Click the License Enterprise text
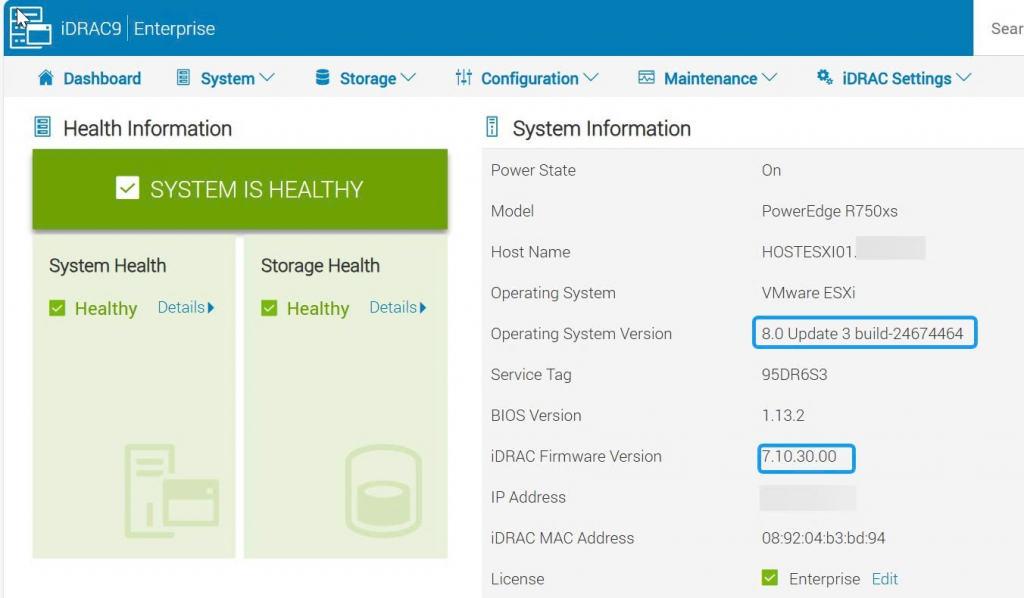The width and height of the screenshot is (1024, 598). click(x=824, y=578)
